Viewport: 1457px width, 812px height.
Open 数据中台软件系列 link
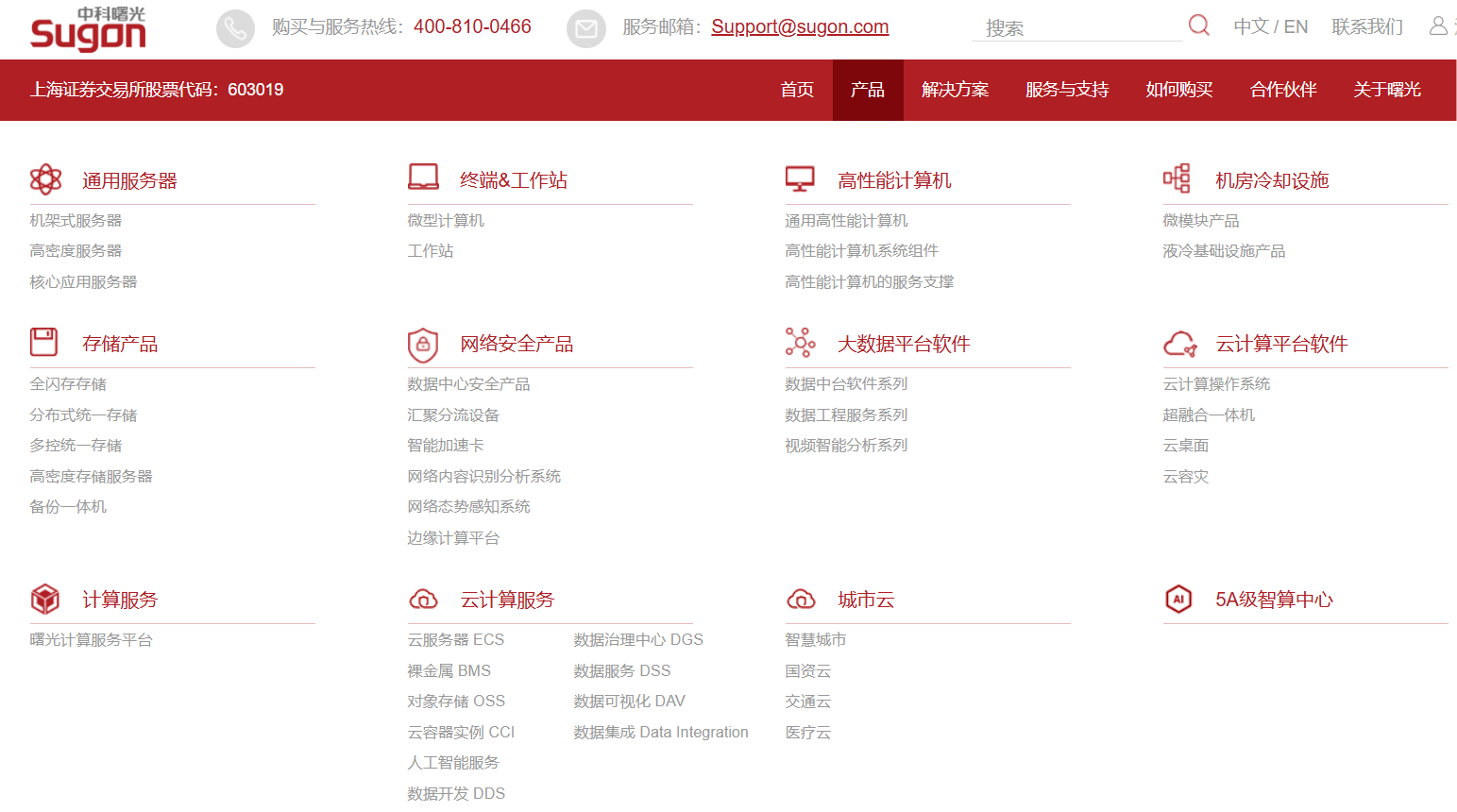[x=846, y=383]
